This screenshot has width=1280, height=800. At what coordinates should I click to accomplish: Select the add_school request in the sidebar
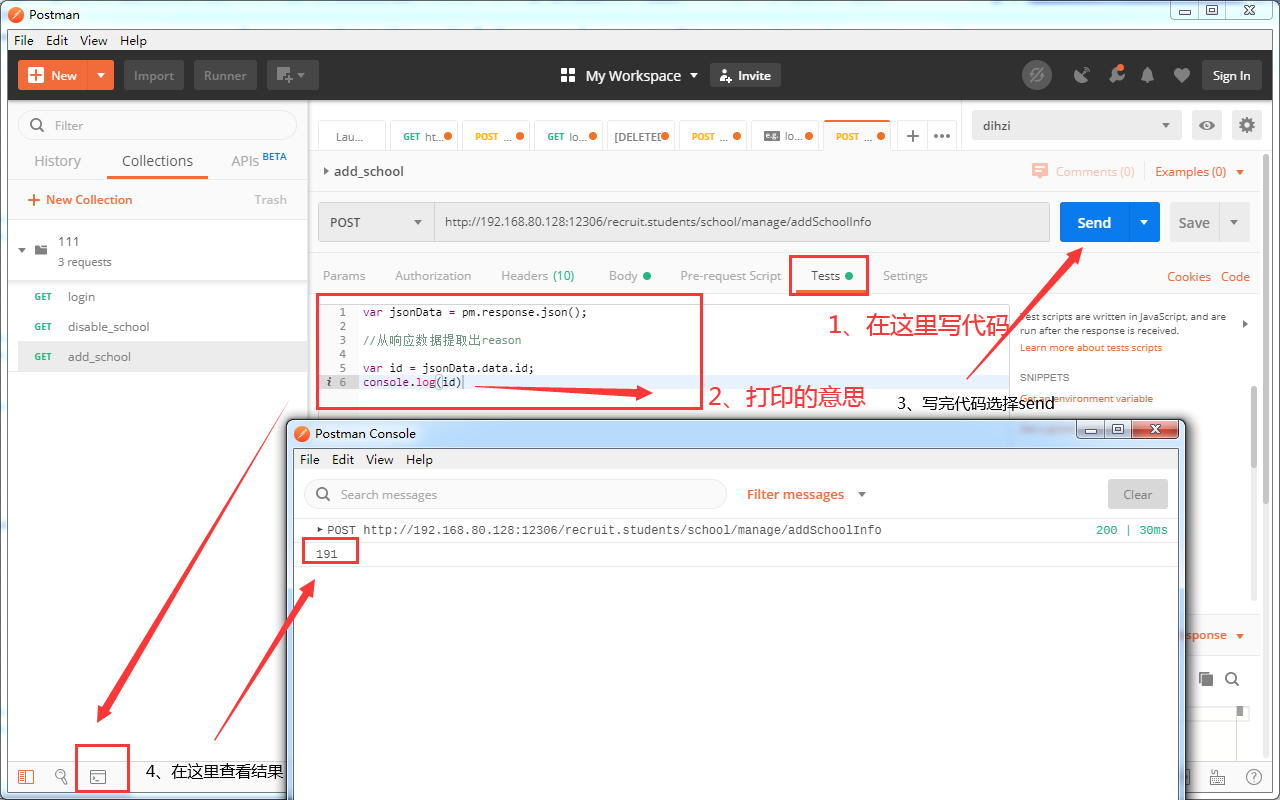(x=99, y=356)
